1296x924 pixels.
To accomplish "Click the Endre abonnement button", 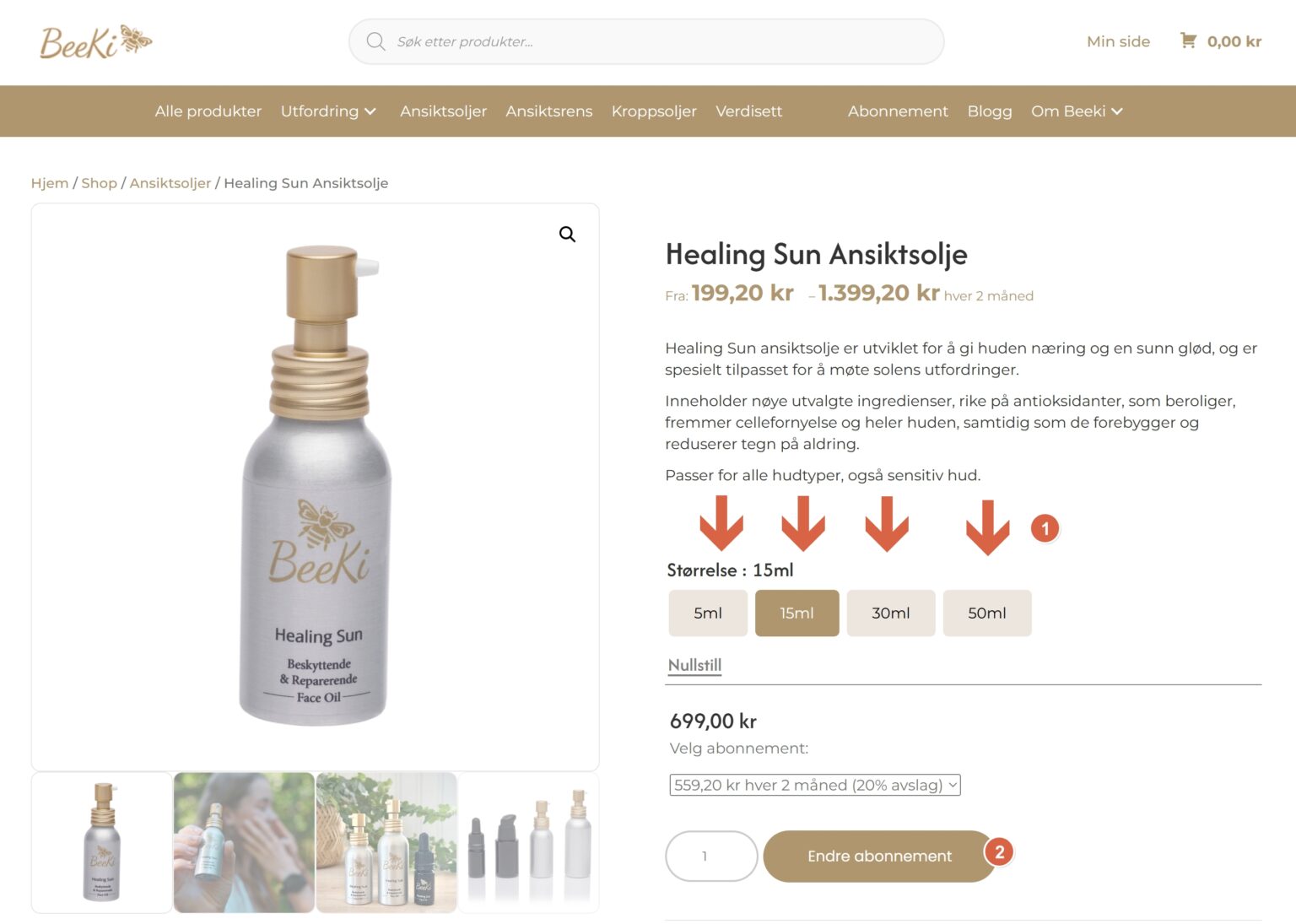I will click(880, 856).
